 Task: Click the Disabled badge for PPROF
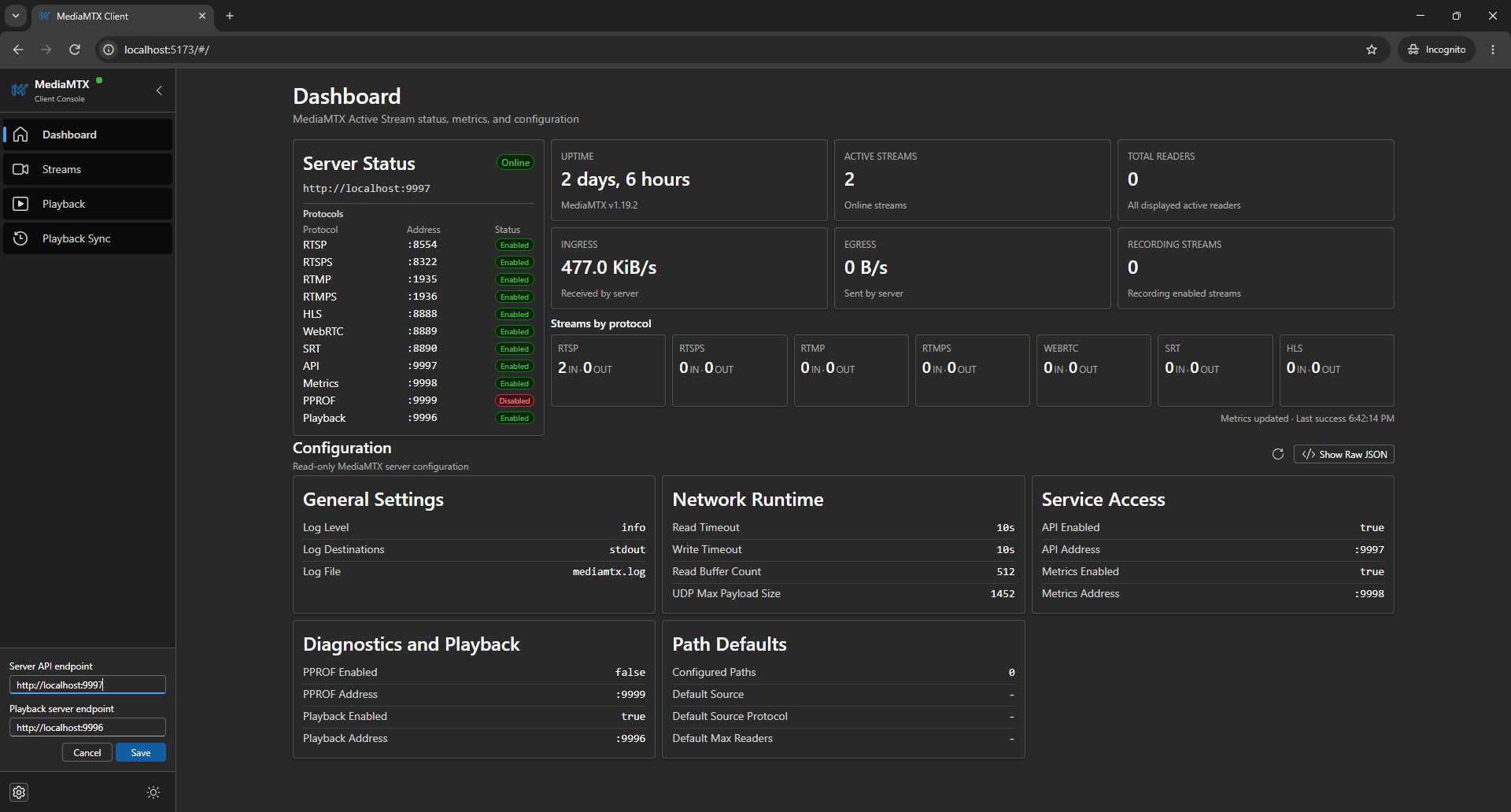515,401
